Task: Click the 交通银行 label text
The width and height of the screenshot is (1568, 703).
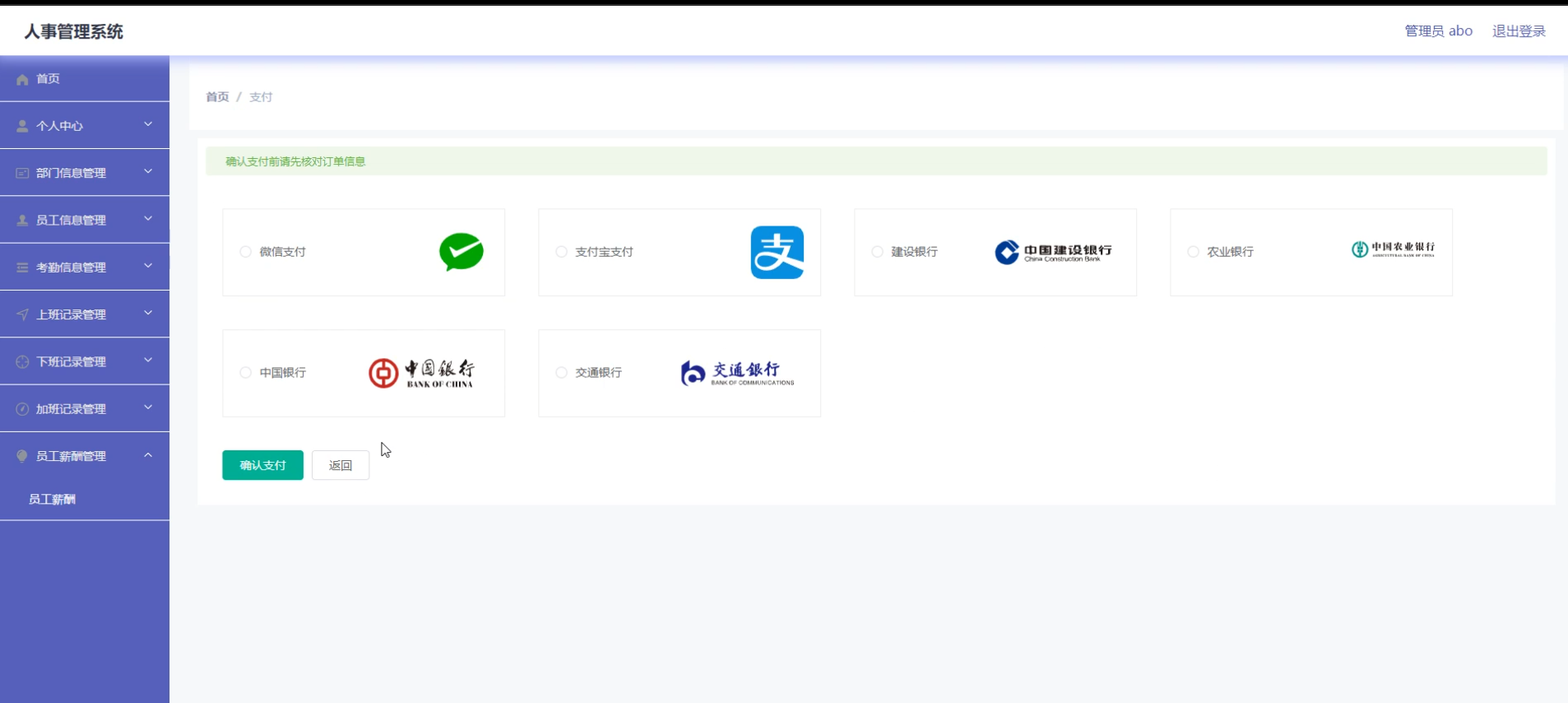Action: coord(598,373)
